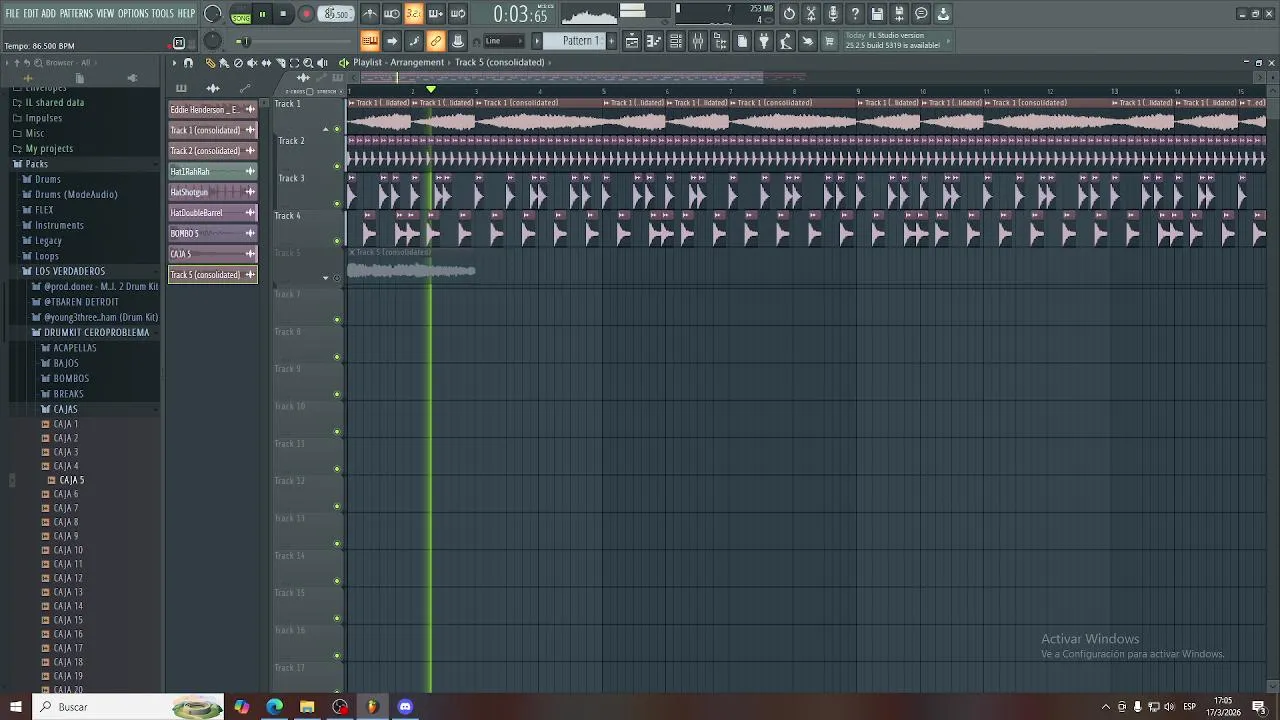Select the Zoom magnifier tool in playlist
This screenshot has width=1280, height=720.
(x=308, y=62)
